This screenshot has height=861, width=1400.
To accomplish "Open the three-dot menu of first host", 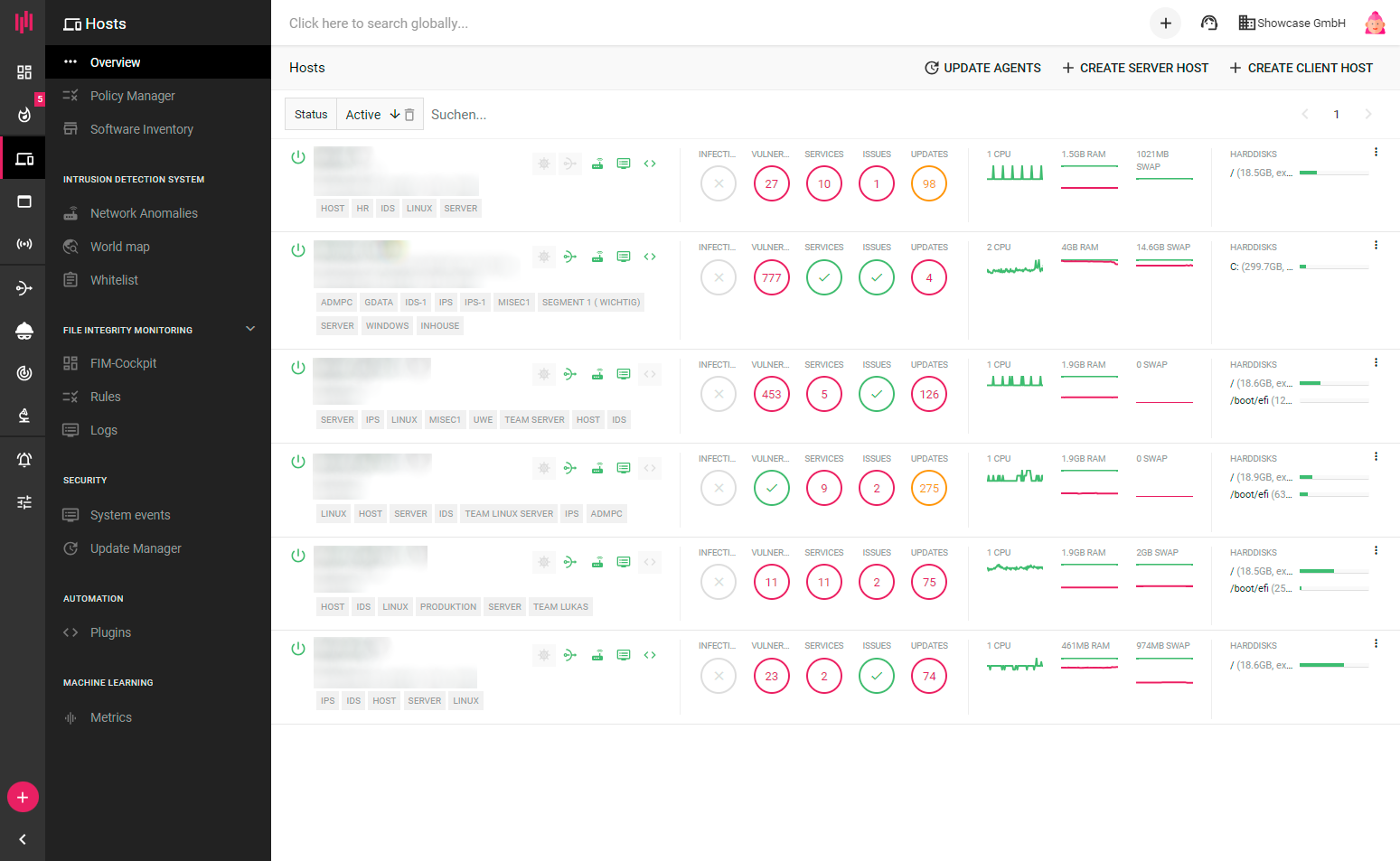I will click(1376, 153).
